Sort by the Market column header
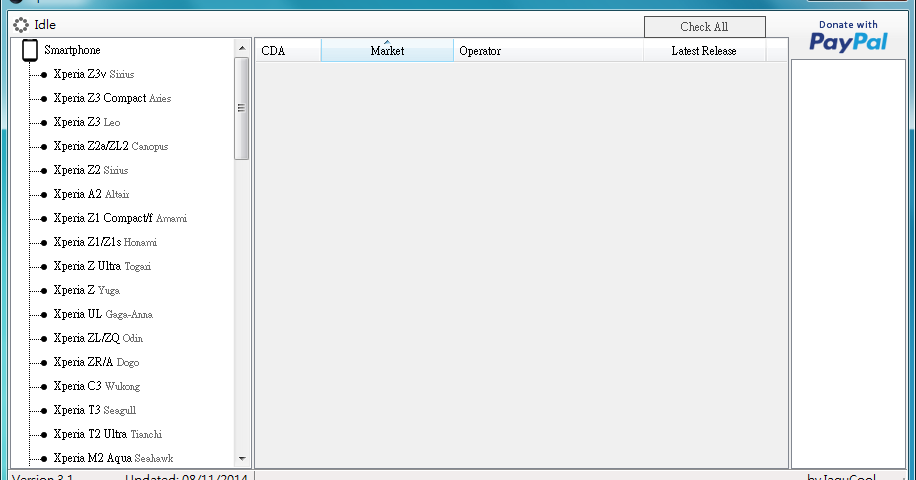 (x=387, y=51)
